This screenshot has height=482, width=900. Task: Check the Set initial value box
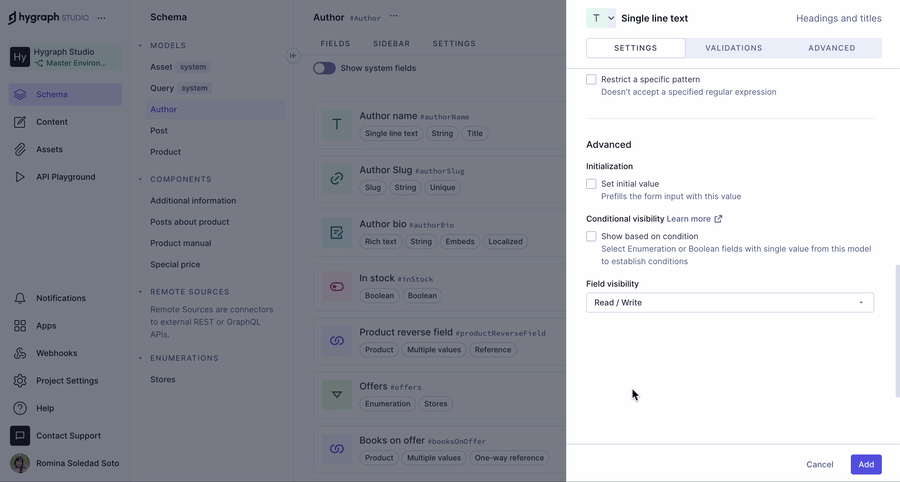[591, 184]
